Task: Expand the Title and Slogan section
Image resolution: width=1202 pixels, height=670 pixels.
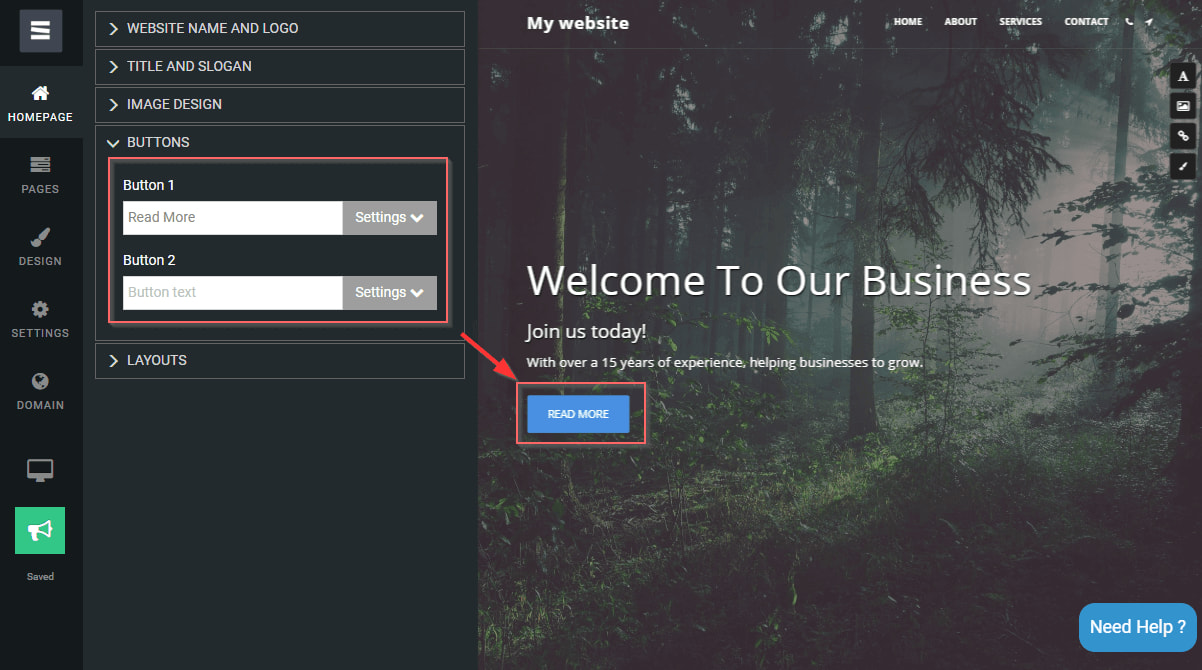Action: point(280,66)
